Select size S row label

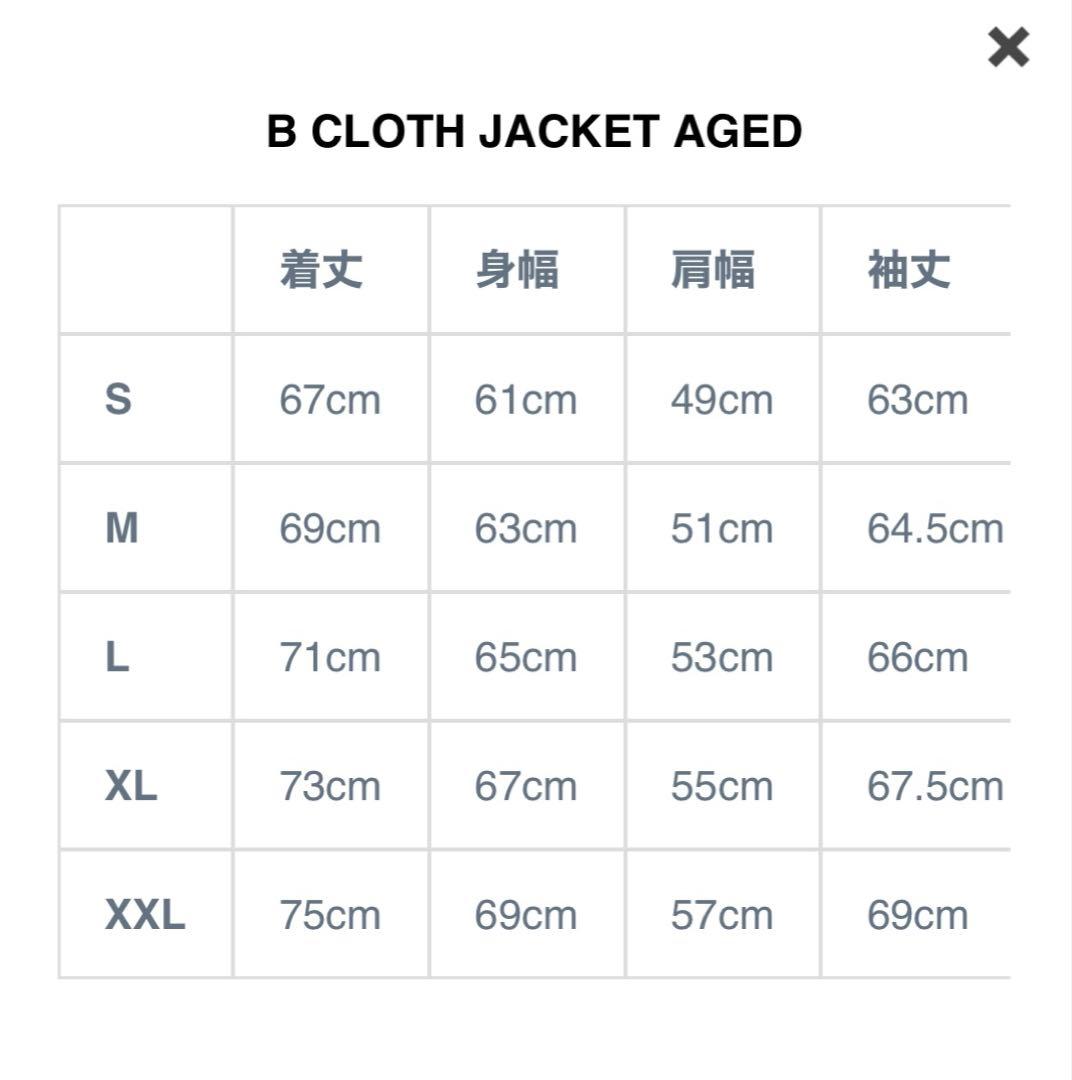click(119, 400)
